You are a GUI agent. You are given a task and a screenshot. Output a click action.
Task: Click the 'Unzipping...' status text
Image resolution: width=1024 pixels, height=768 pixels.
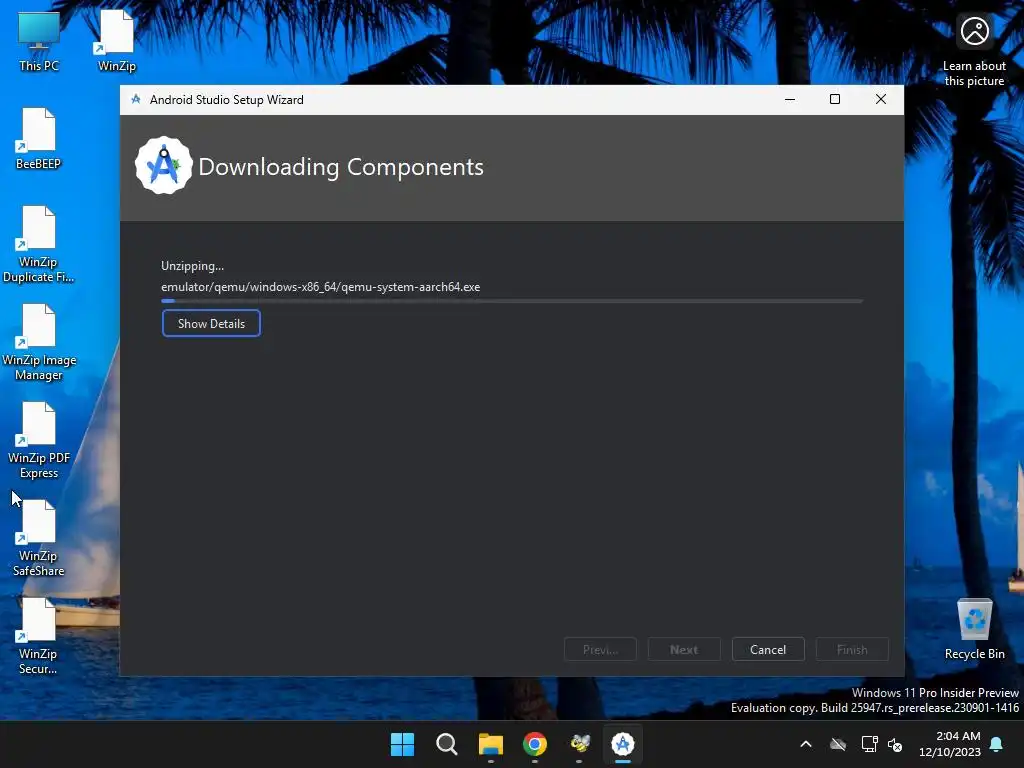(x=193, y=266)
